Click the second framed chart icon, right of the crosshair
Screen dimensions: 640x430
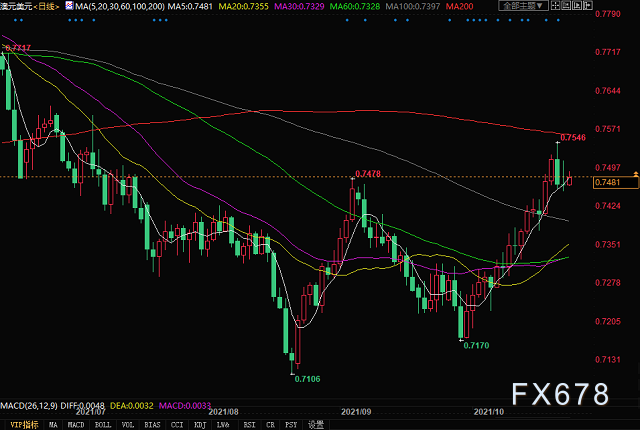[x=566, y=6]
